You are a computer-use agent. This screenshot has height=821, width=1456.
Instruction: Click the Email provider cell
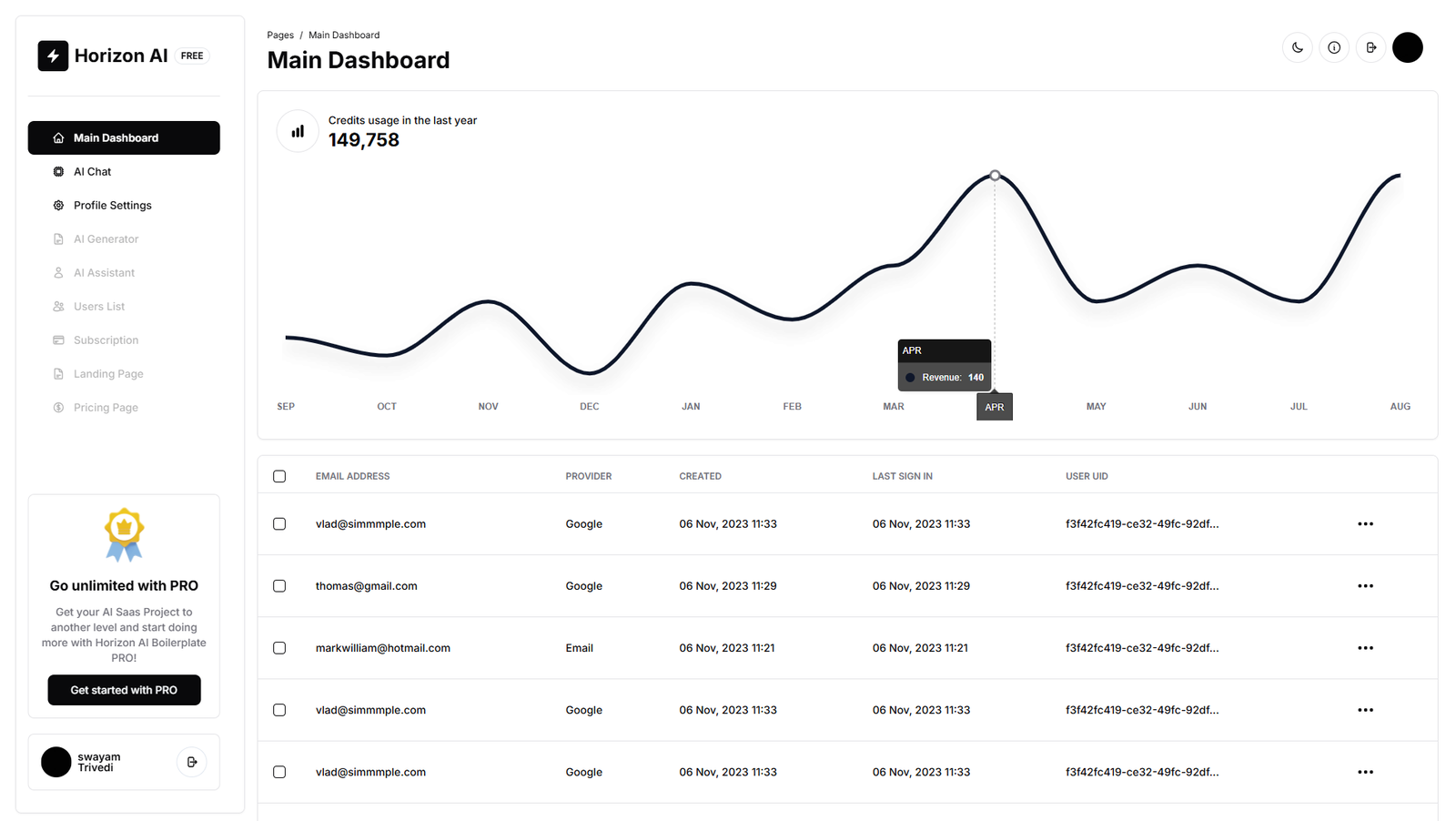pos(579,648)
